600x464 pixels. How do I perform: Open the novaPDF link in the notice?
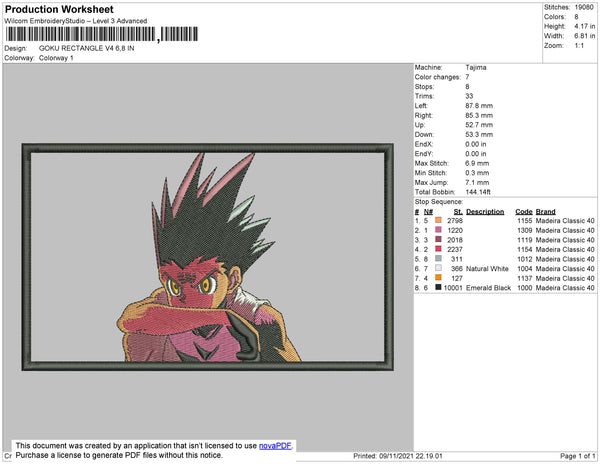pos(275,446)
